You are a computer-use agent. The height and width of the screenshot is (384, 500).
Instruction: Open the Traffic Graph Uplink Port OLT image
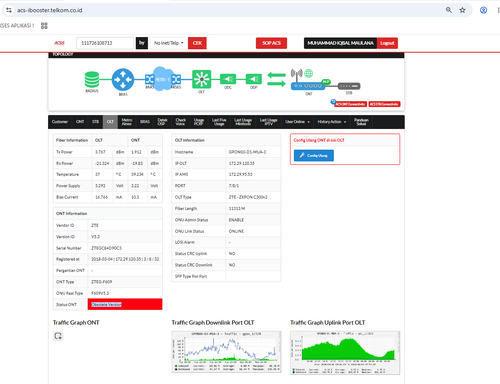[345, 353]
